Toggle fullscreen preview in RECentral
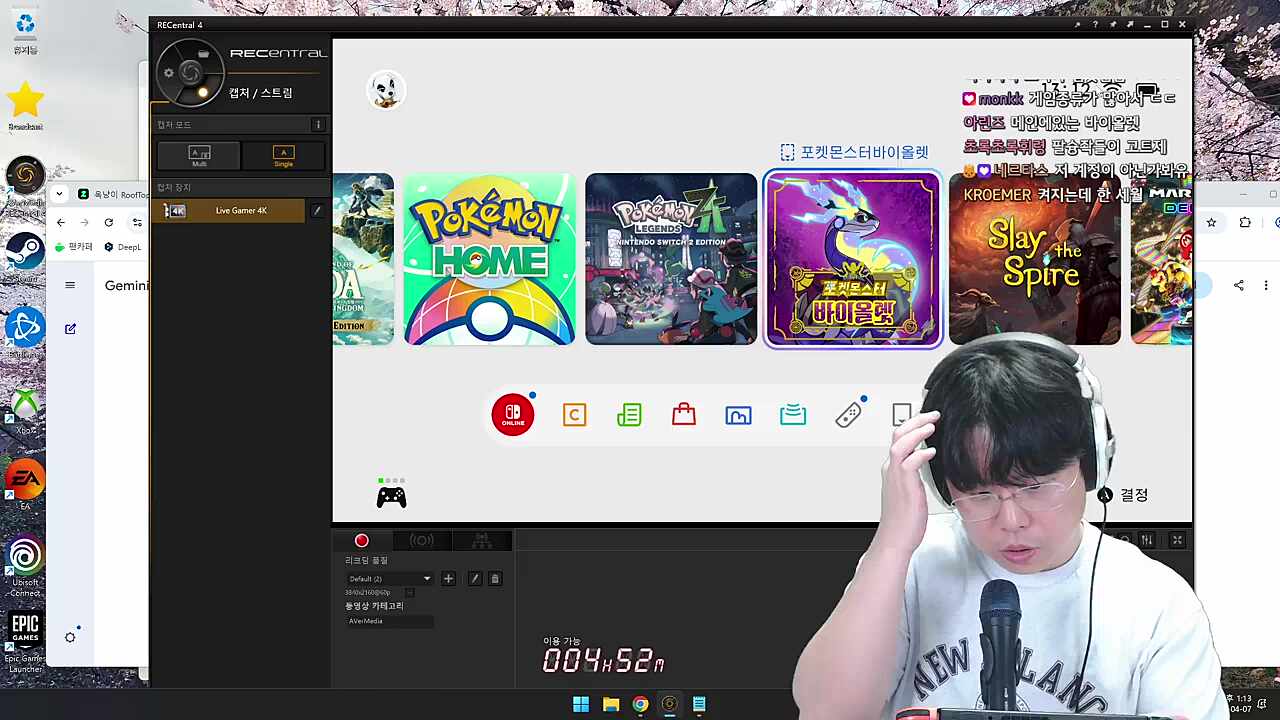The width and height of the screenshot is (1280, 720). (1177, 540)
